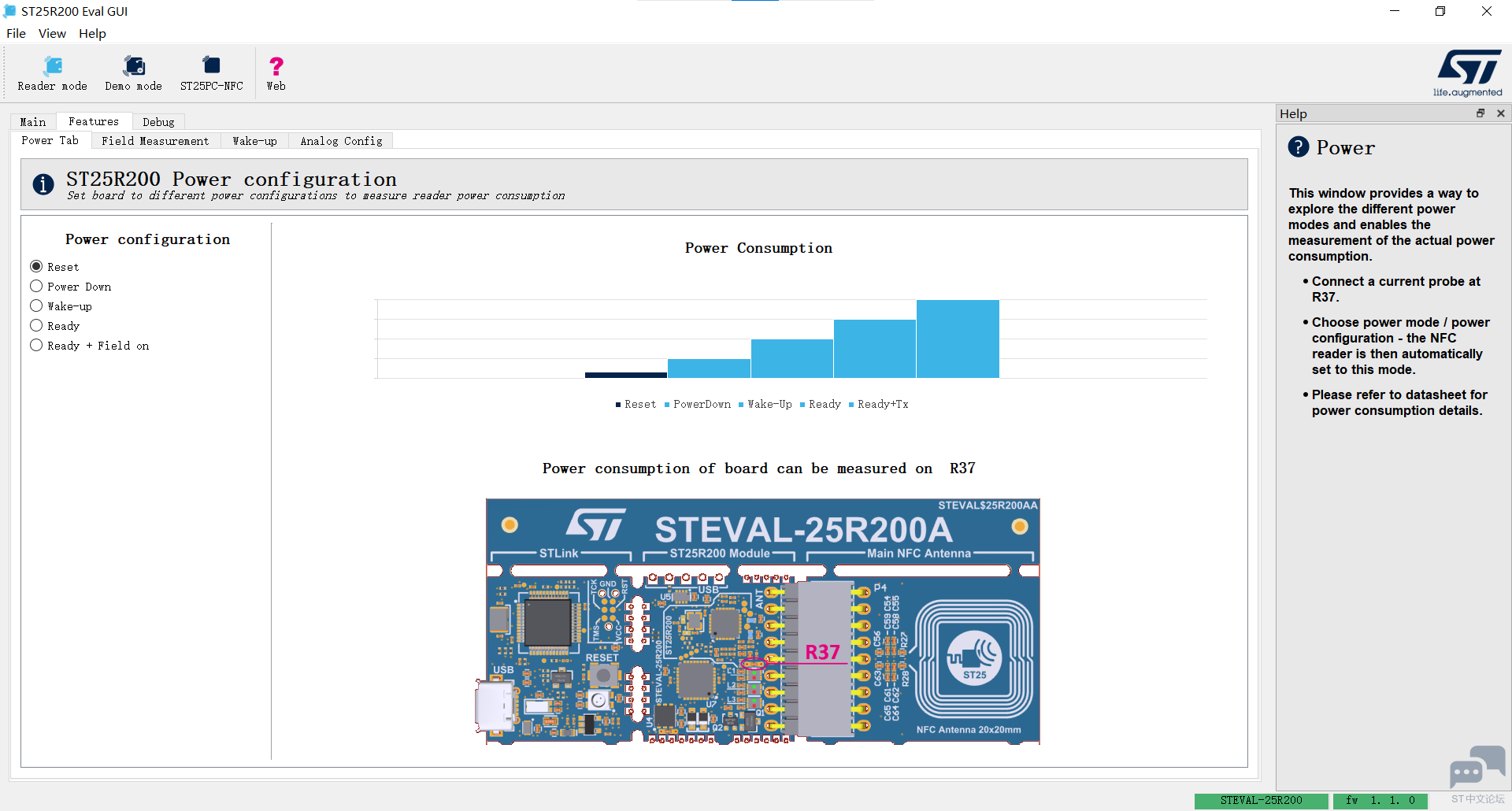Click the ST life.augmented logo
Screen dimensions: 1512x811
pyautogui.click(x=1469, y=73)
